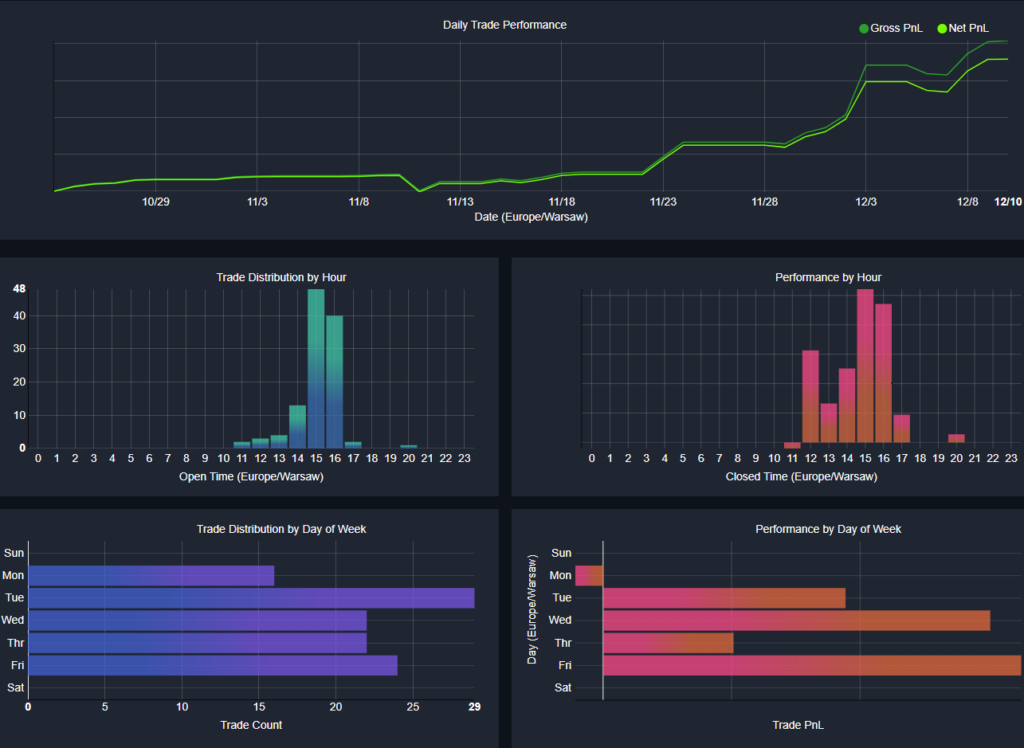Screen dimensions: 1024x748
Task: Click hour 12 bar in Performance by Hour
Action: pyautogui.click(x=811, y=396)
